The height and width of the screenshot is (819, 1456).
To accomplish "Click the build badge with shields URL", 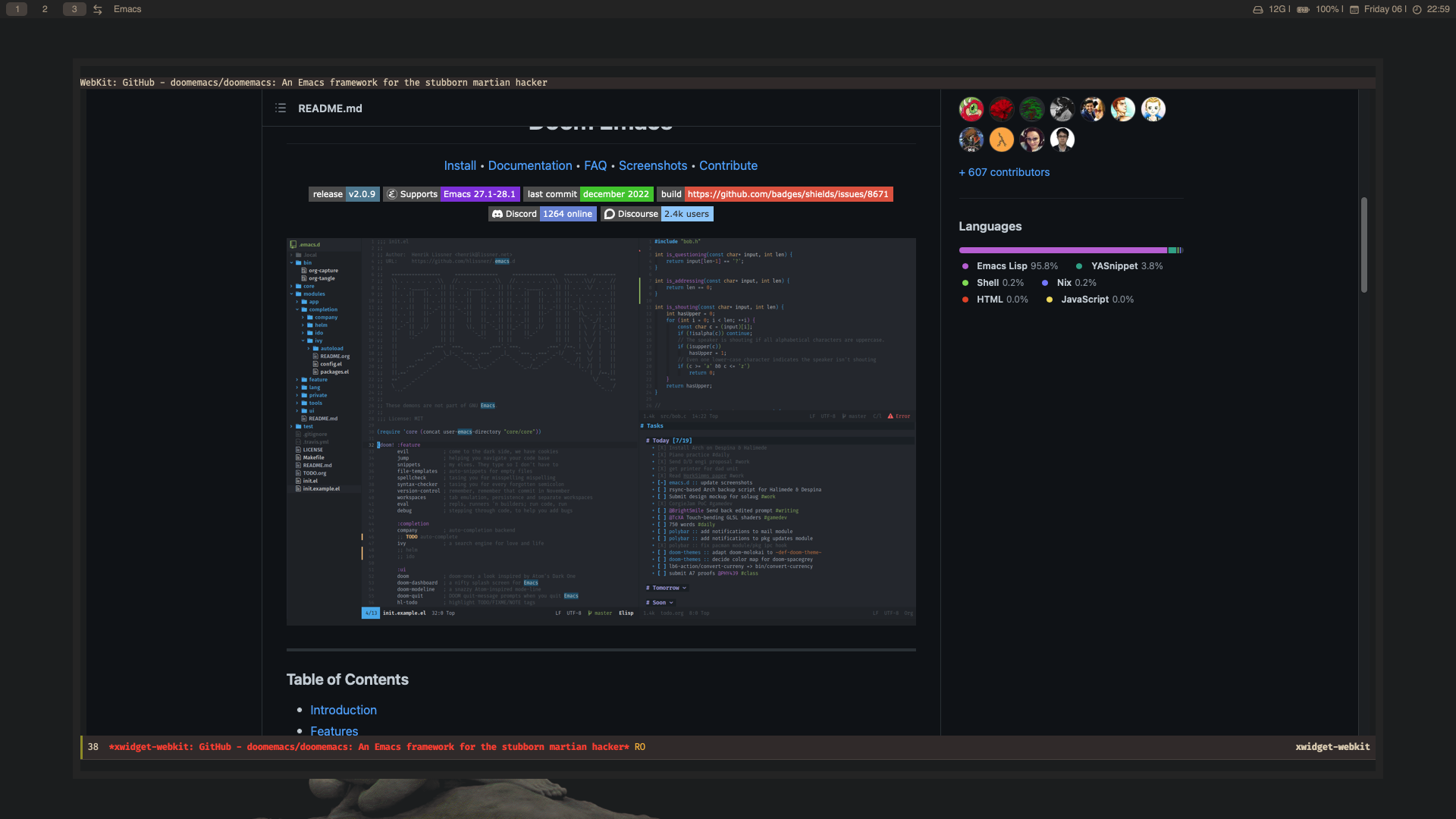I will point(775,194).
